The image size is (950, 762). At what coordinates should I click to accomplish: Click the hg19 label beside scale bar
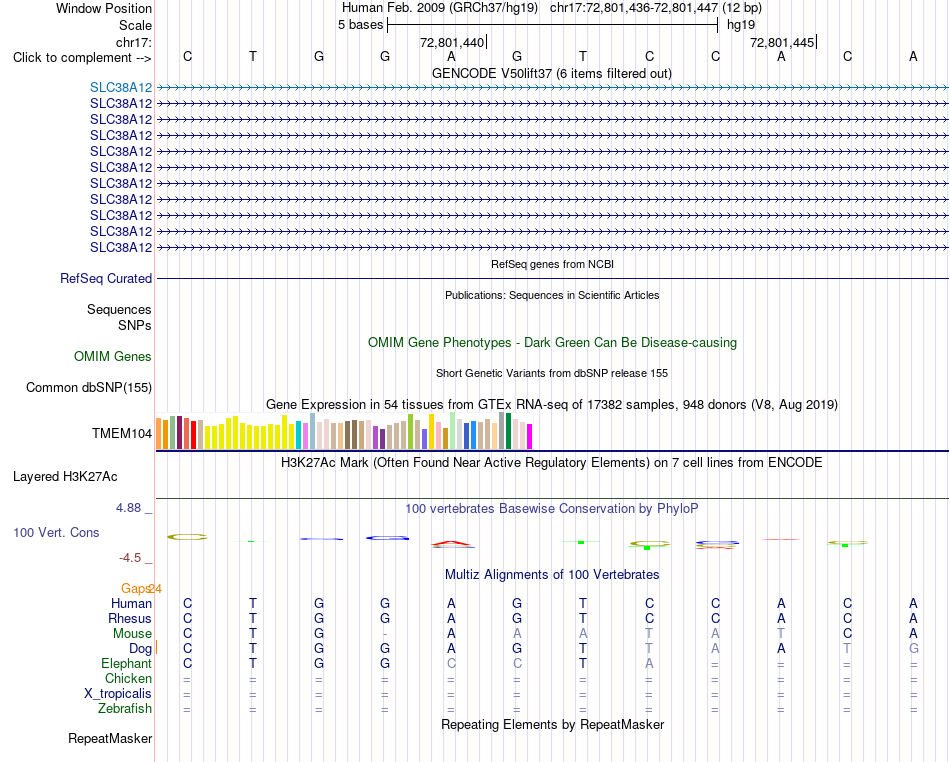click(741, 25)
